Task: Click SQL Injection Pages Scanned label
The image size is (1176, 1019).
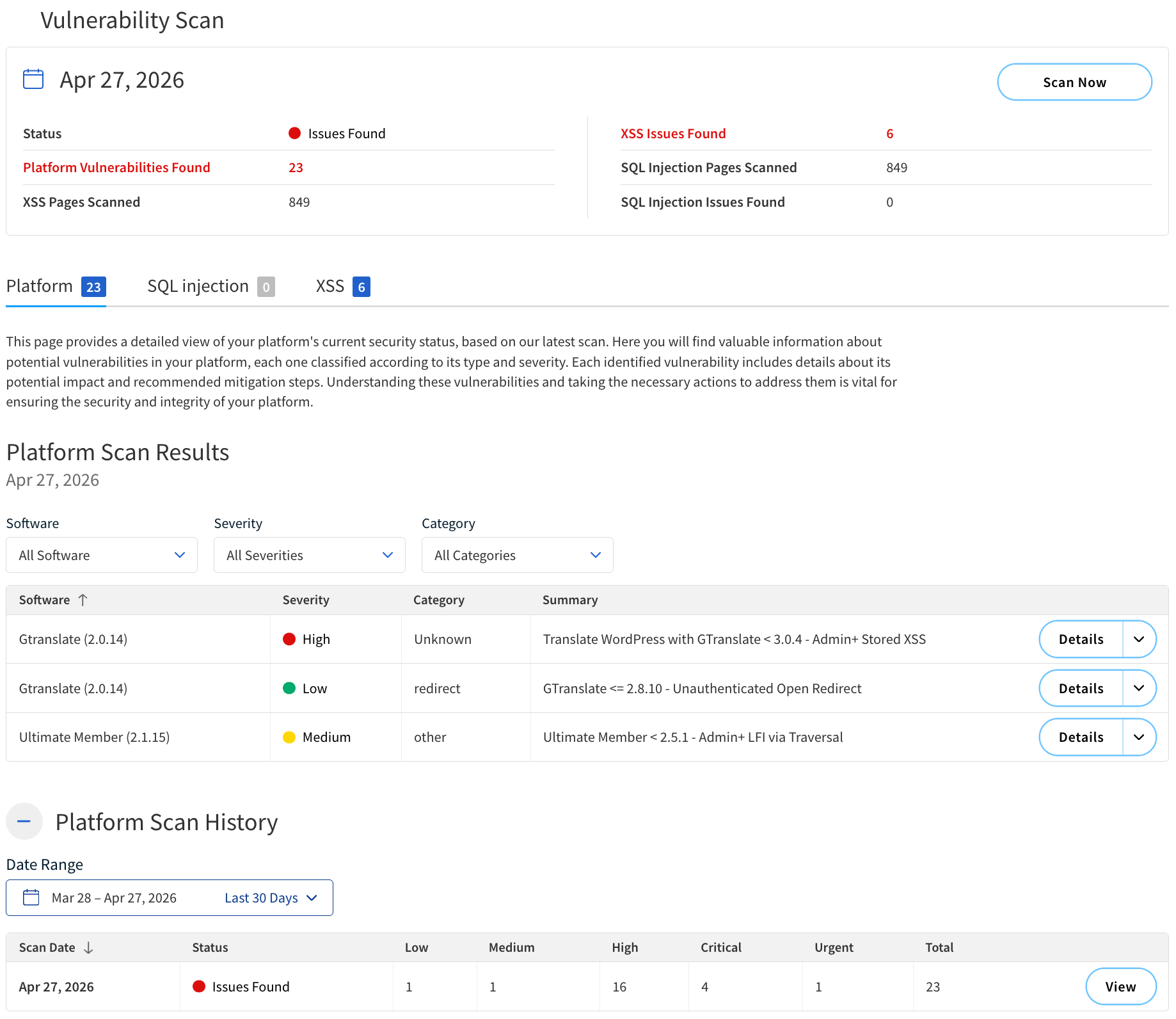Action: 709,167
